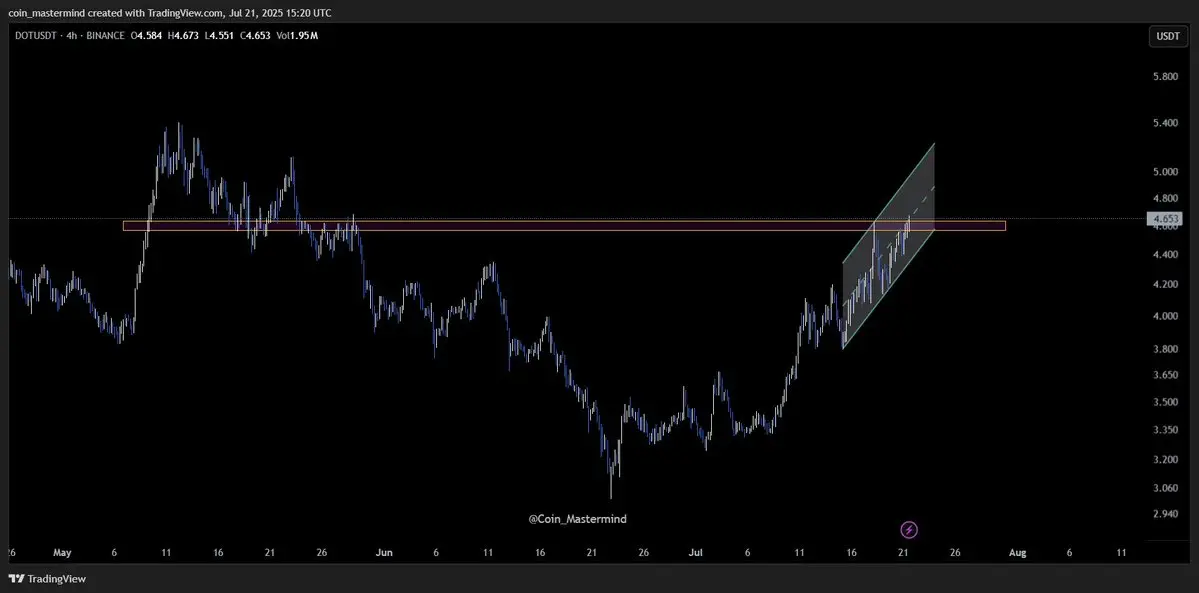The width and height of the screenshot is (1199, 593).
Task: Click the Jun label on time axis
Action: click(385, 552)
